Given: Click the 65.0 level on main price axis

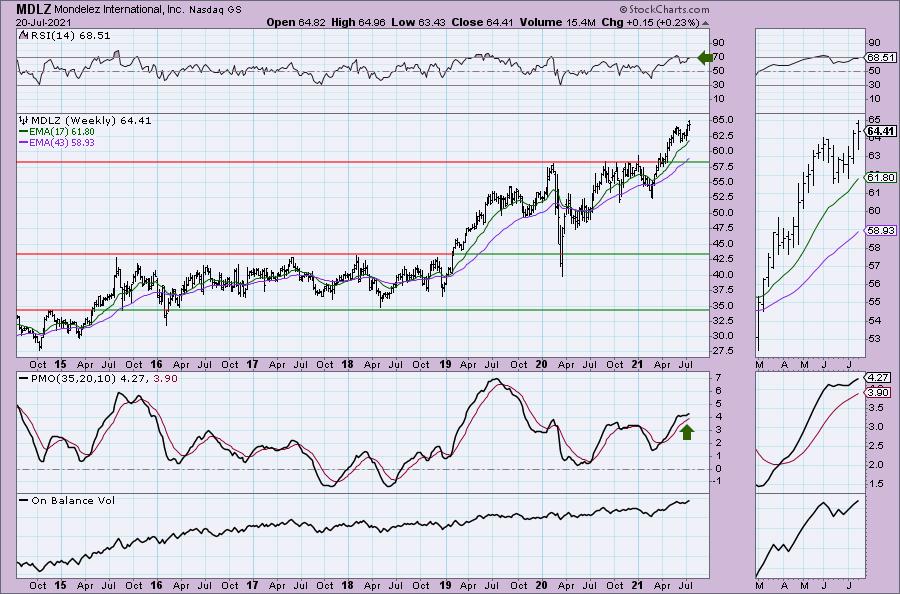Looking at the screenshot, I should pos(724,120).
